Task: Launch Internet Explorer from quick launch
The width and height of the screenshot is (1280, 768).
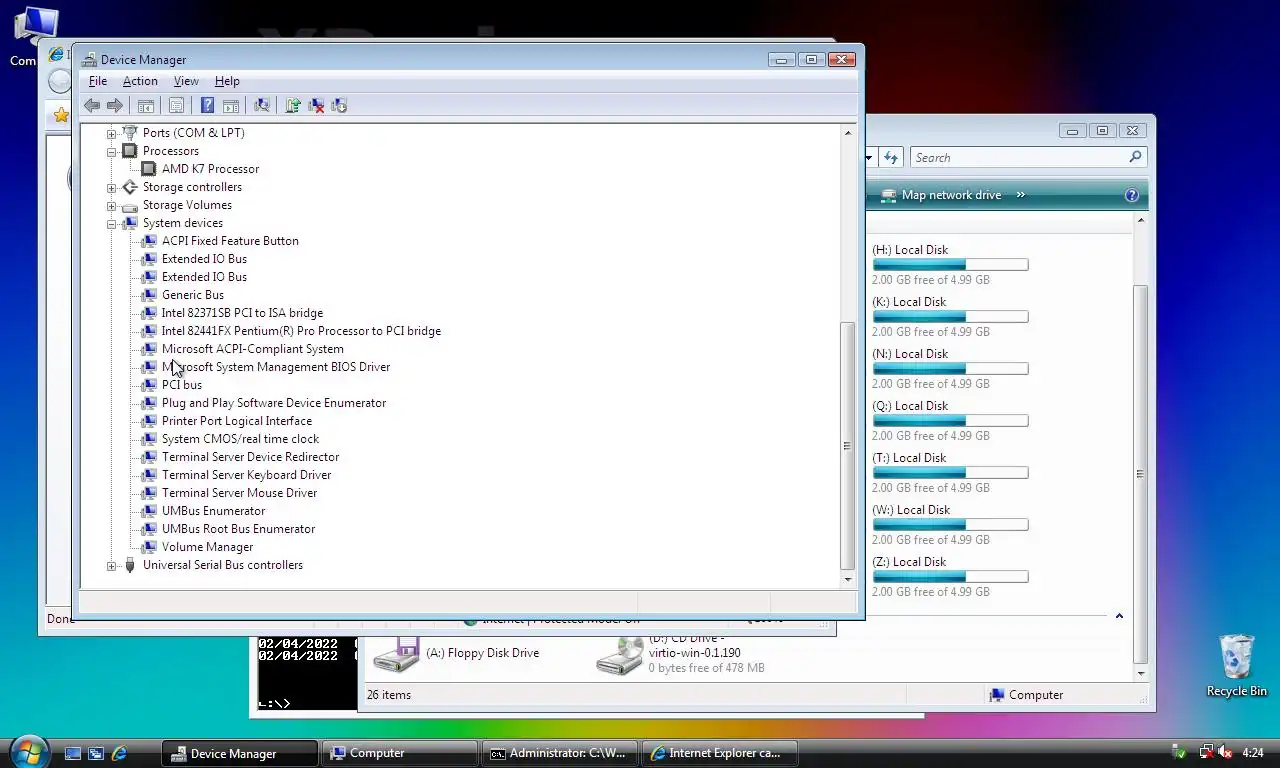Action: [119, 753]
